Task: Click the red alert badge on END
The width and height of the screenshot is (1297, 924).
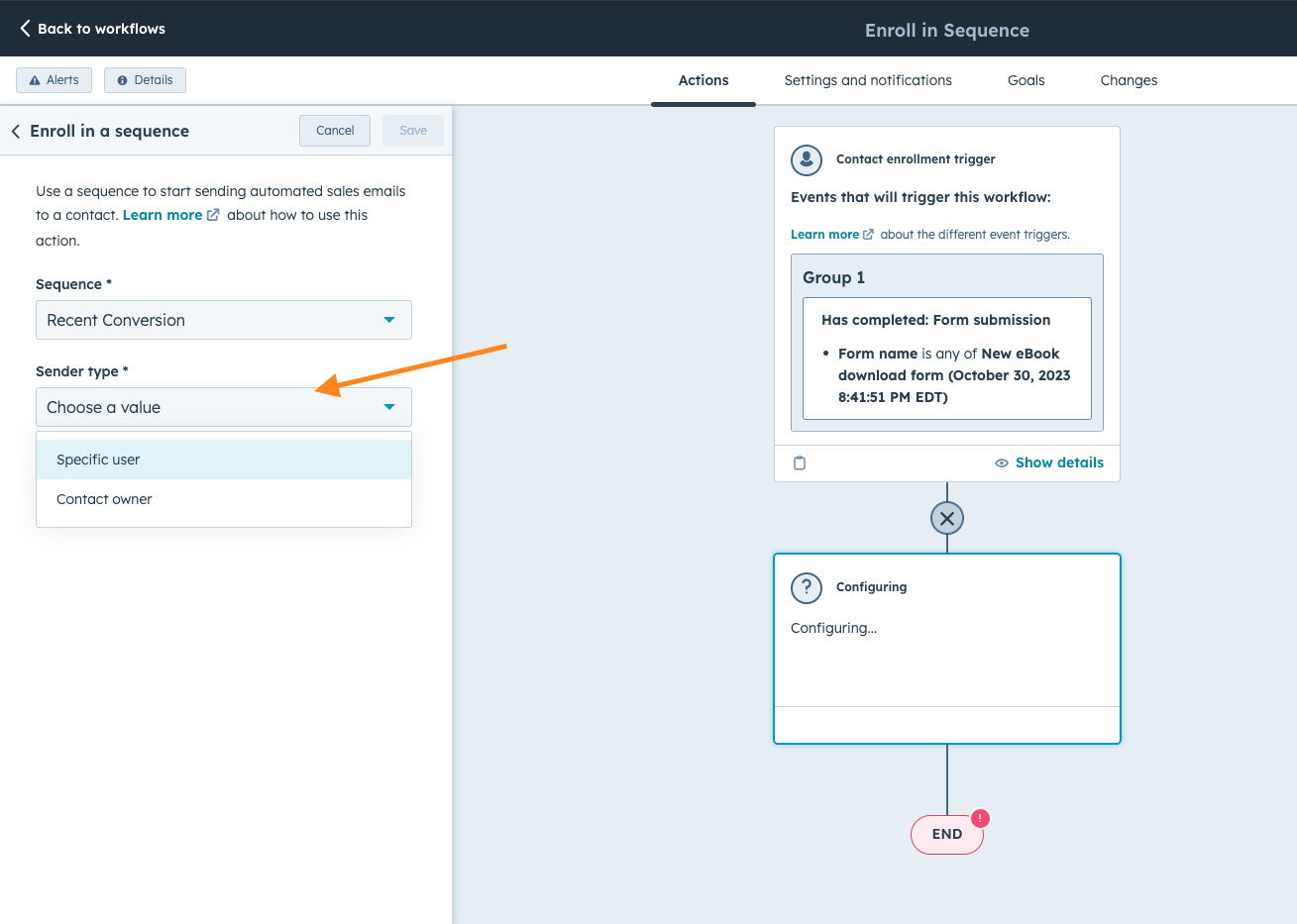Action: [x=980, y=818]
